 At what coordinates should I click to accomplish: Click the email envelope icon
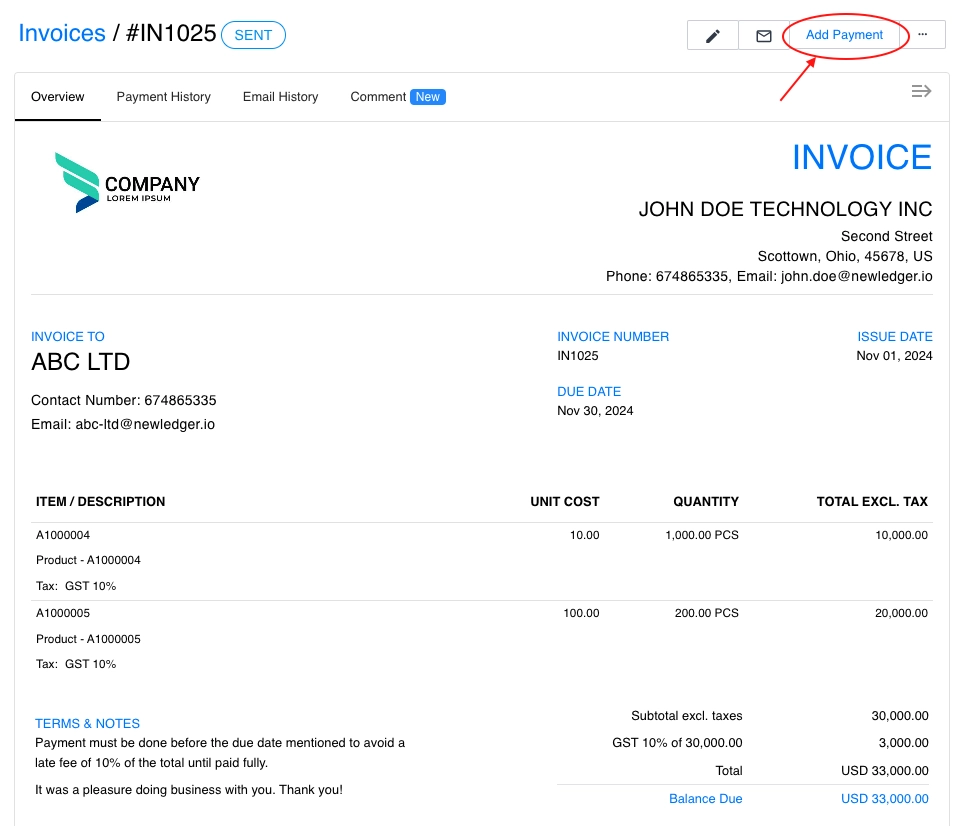763,34
